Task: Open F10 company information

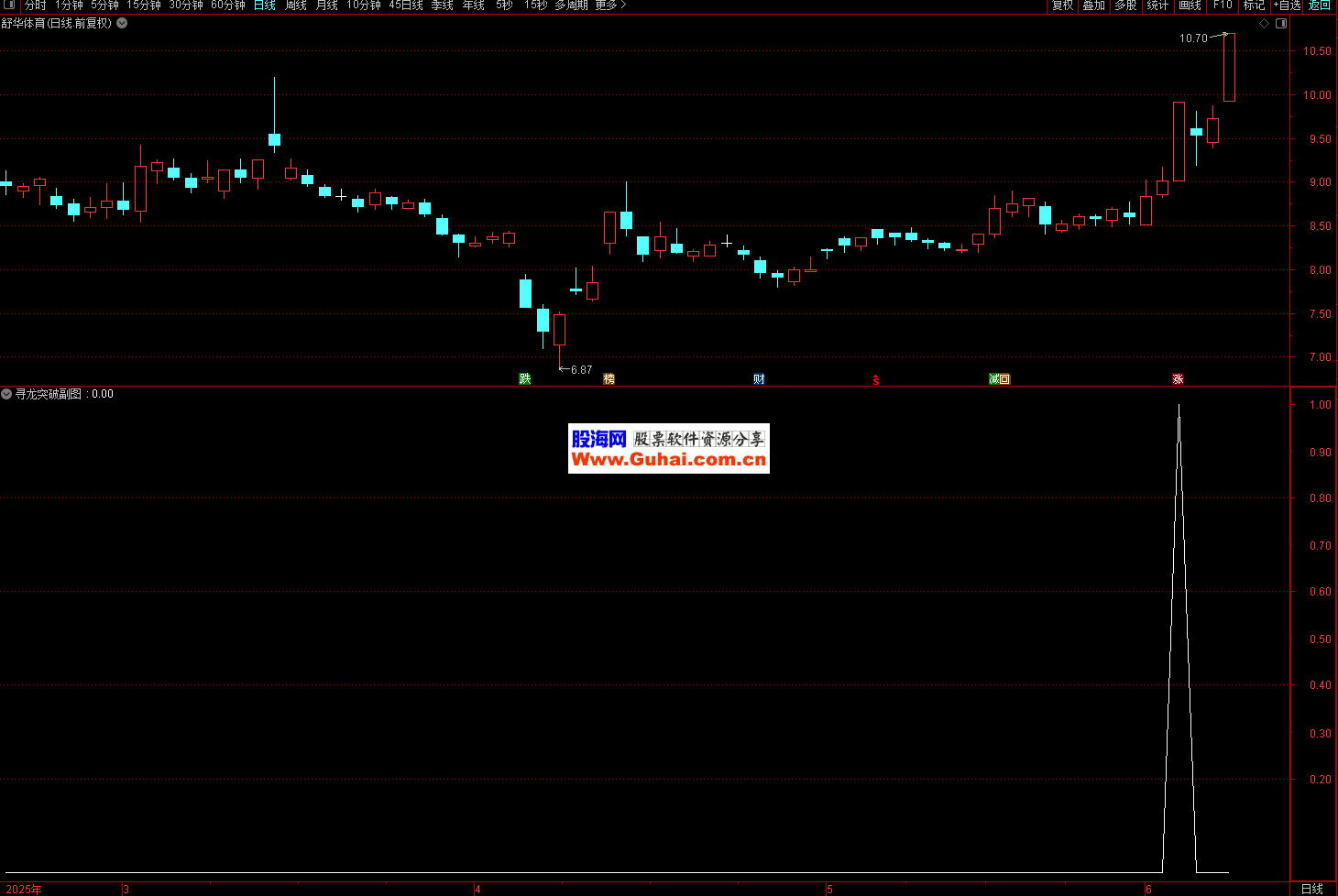Action: tap(1223, 5)
